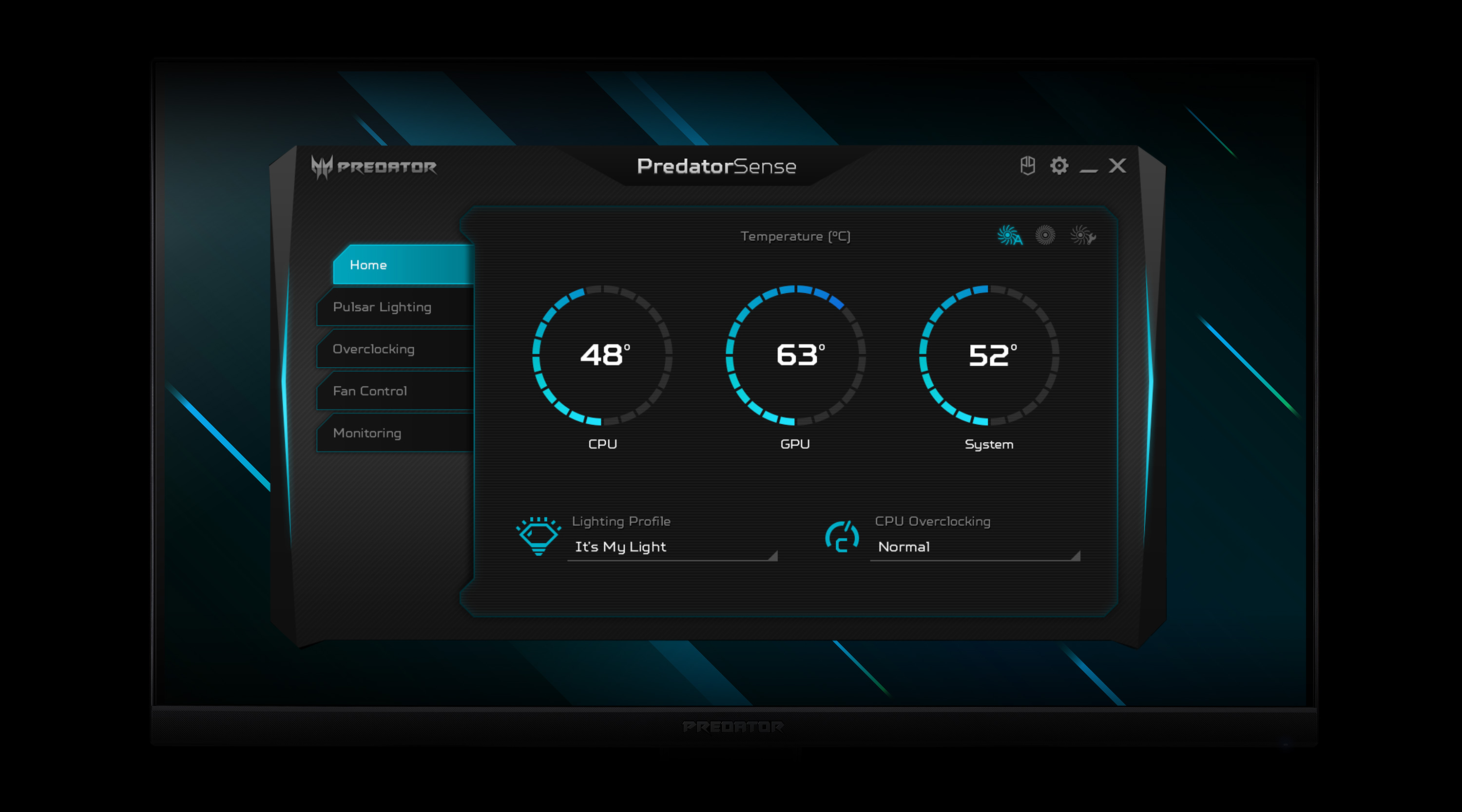This screenshot has height=812, width=1462.
Task: Open the settings gear icon
Action: point(1059,166)
